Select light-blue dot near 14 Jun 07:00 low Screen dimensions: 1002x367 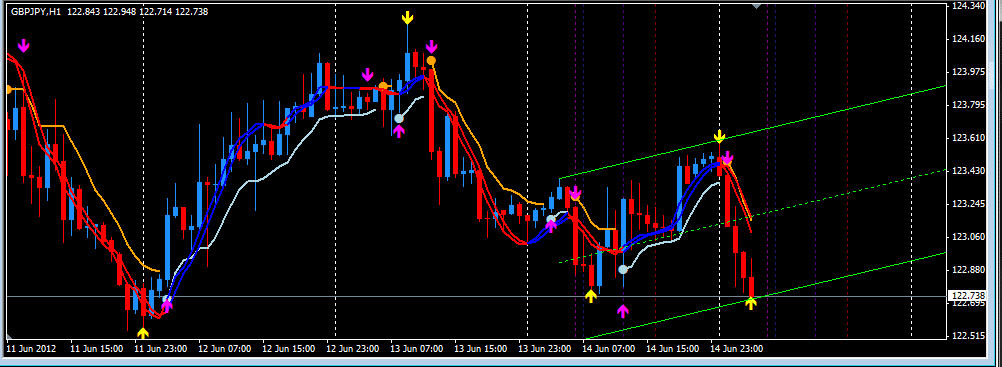coord(622,269)
